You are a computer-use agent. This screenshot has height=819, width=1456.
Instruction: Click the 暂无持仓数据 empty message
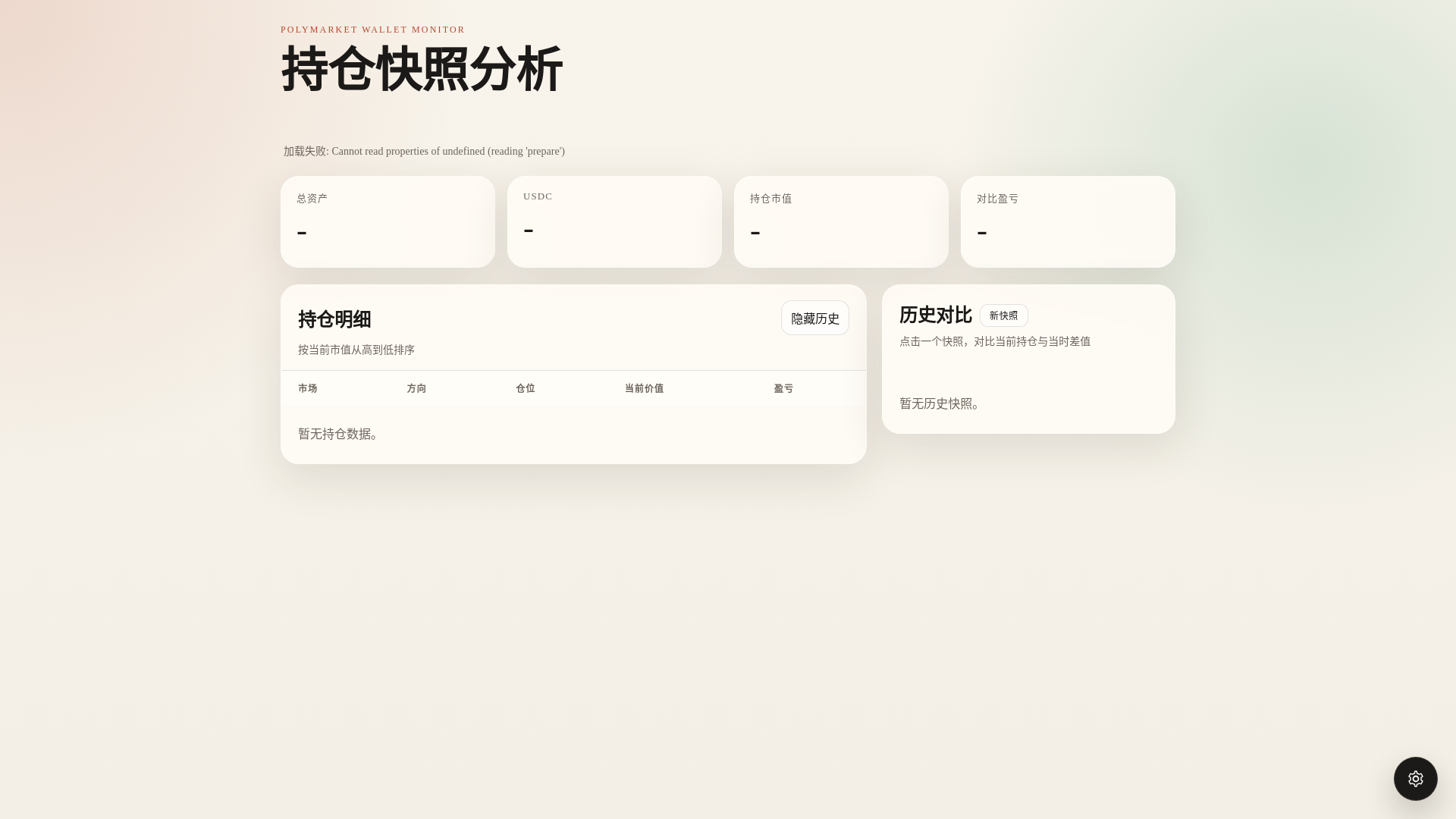pos(338,434)
